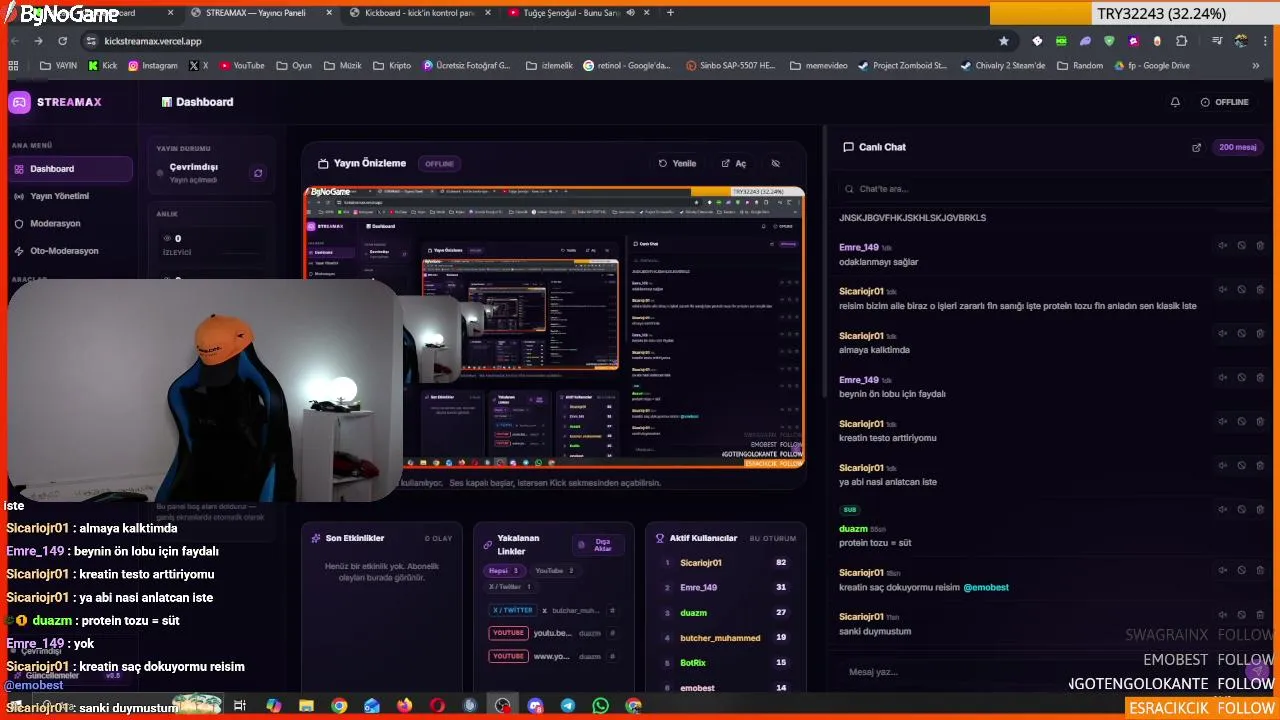Viewport: 1280px width, 720px height.
Task: Select the YouTube 2 link filter
Action: [554, 571]
